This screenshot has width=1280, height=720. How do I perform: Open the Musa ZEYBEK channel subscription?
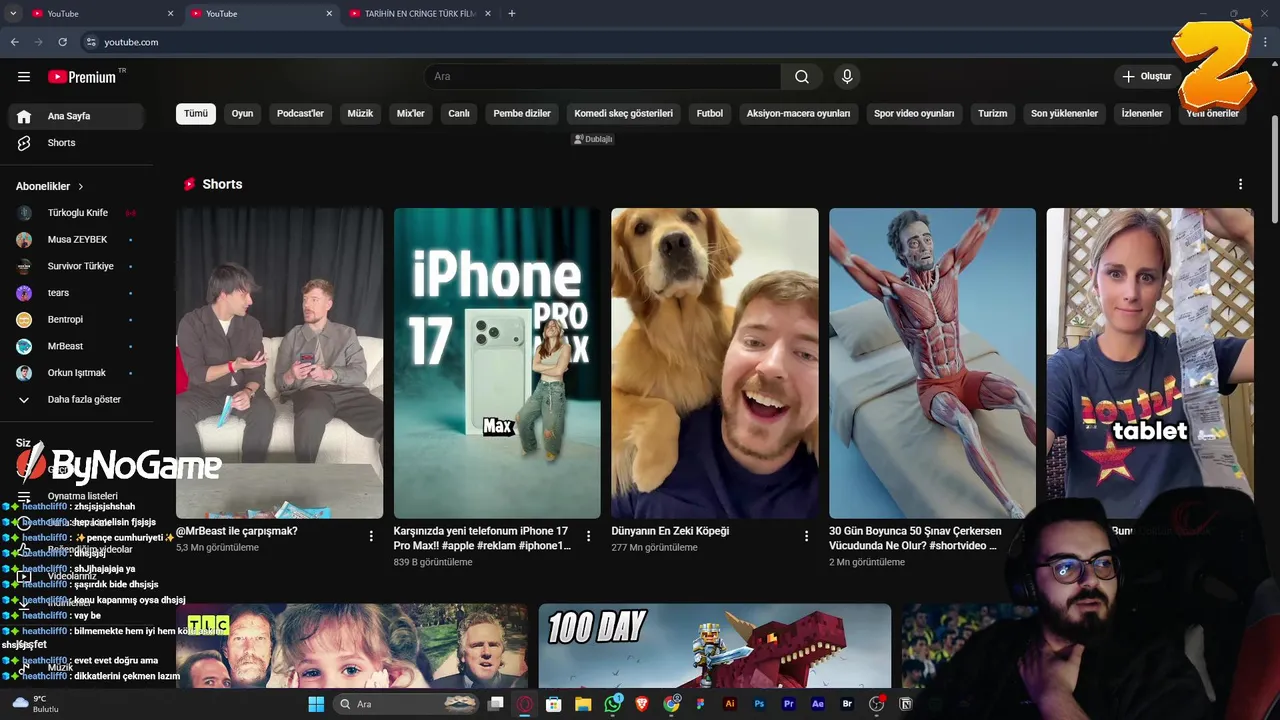tap(76, 240)
